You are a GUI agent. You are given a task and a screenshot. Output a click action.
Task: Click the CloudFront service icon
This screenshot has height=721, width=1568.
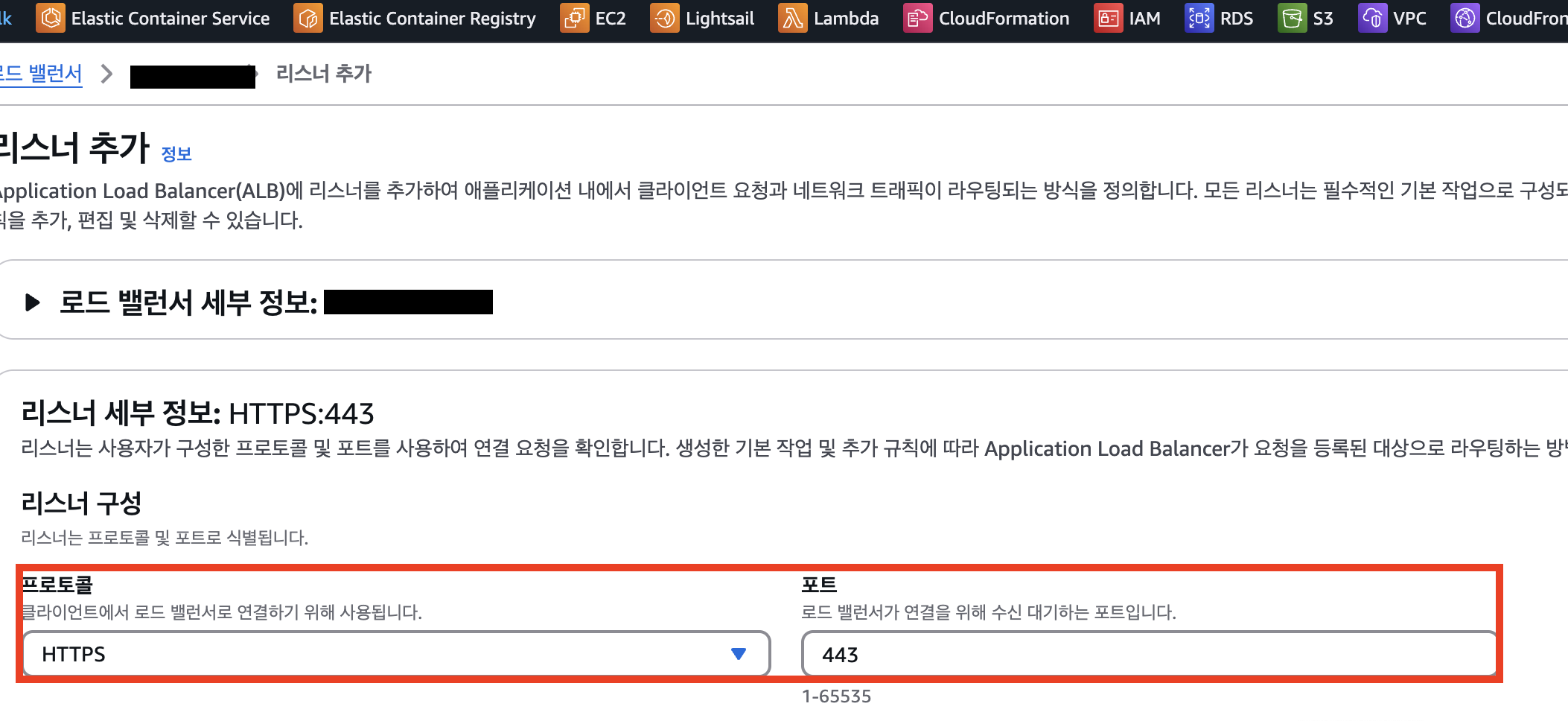click(x=1465, y=18)
